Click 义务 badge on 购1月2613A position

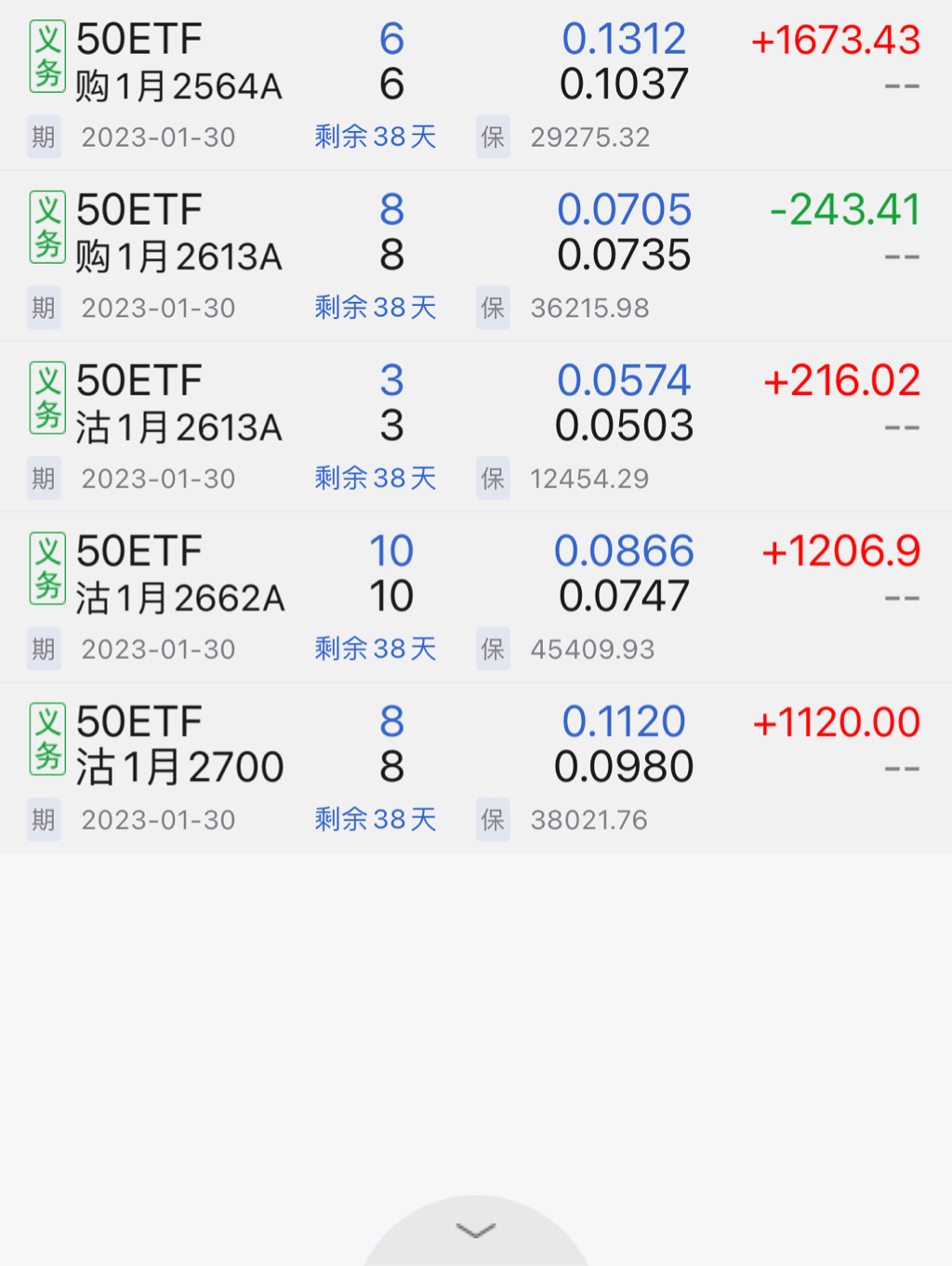coord(47,227)
